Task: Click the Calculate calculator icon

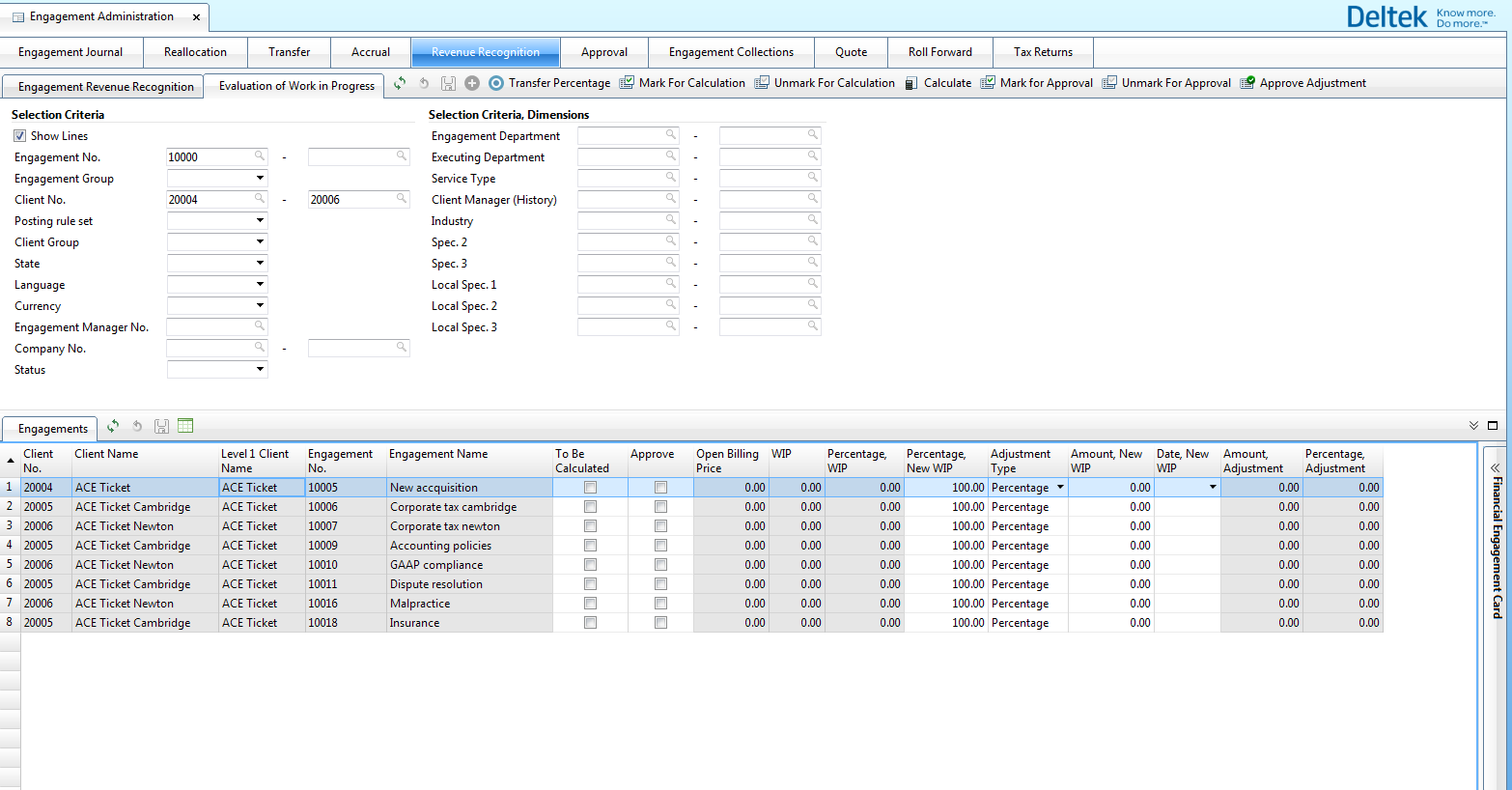Action: tap(911, 83)
